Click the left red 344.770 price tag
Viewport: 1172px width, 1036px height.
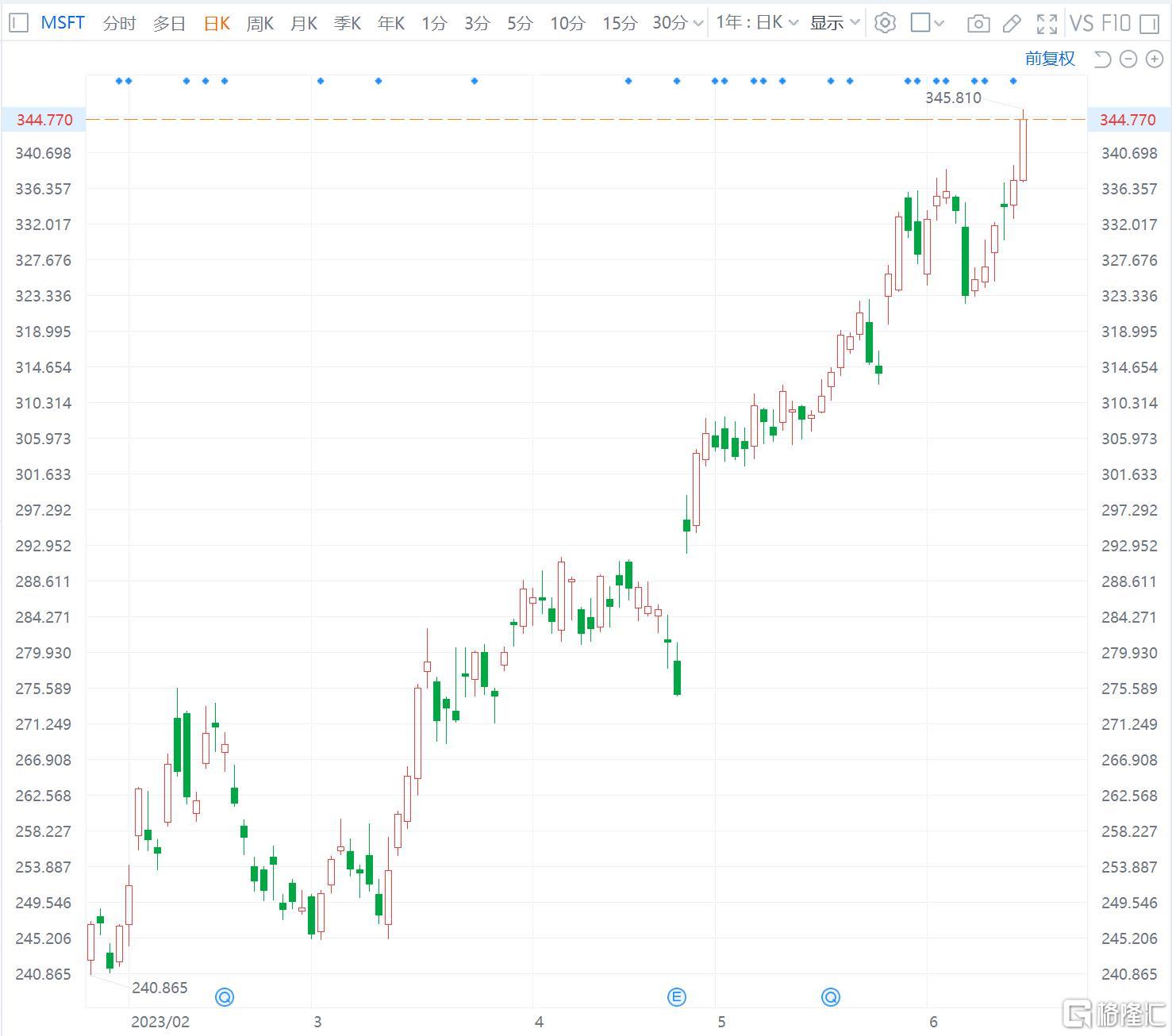pos(44,120)
